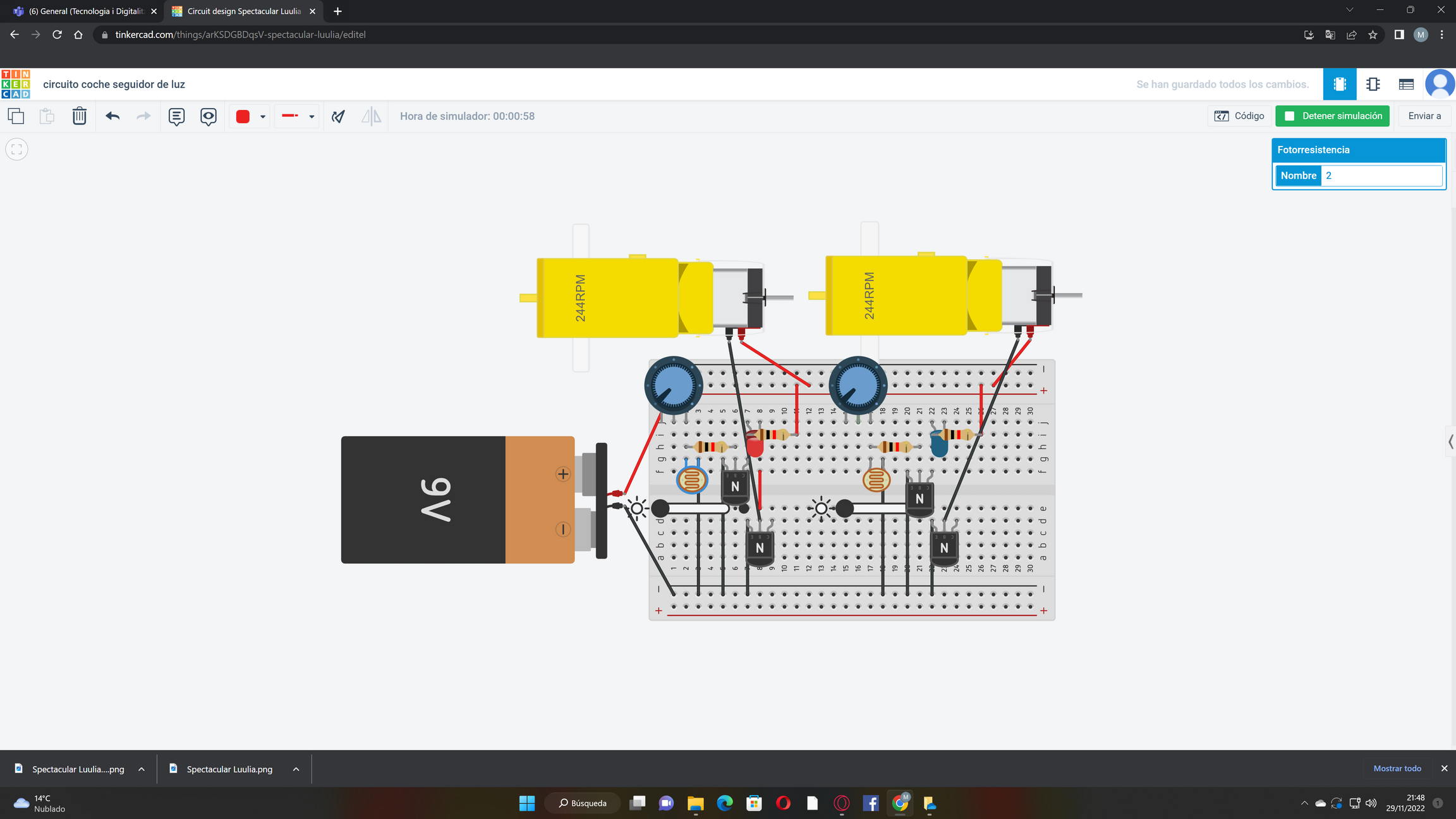Screen dimensions: 1456x819
Task: Toggle notes visibility eye icon
Action: [x=208, y=116]
